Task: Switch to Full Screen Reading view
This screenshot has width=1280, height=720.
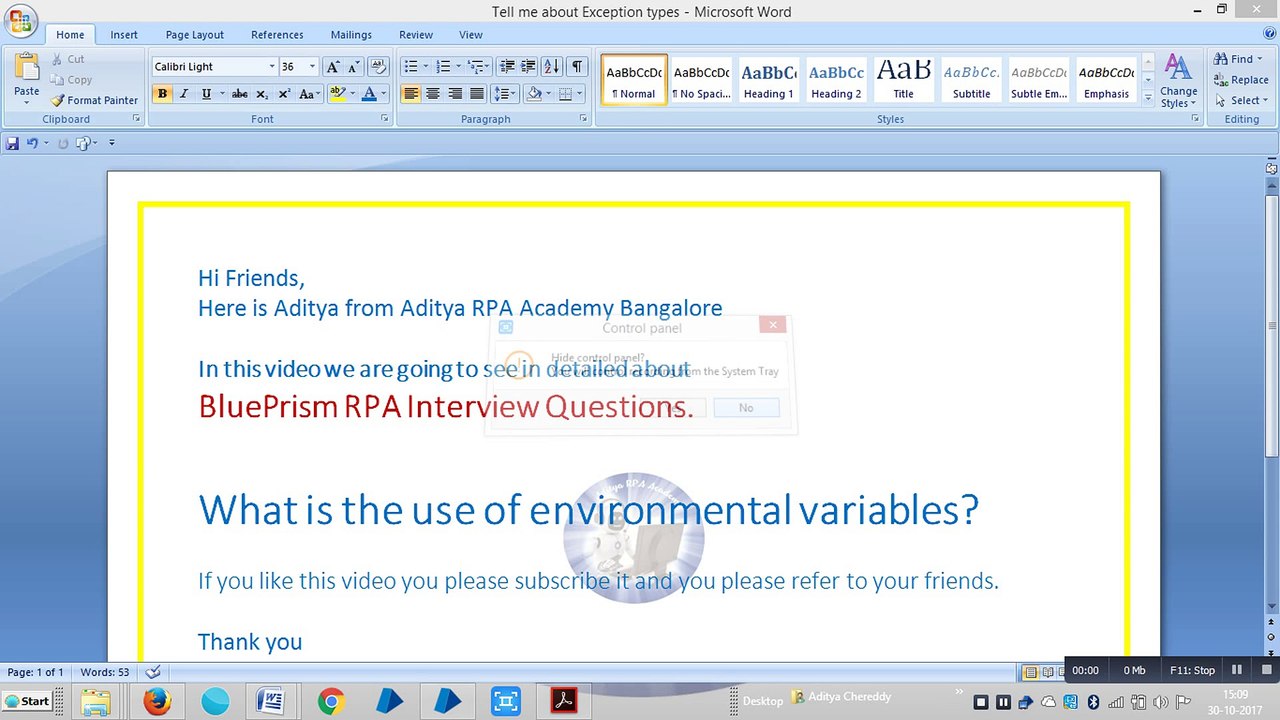Action: [x=1048, y=672]
